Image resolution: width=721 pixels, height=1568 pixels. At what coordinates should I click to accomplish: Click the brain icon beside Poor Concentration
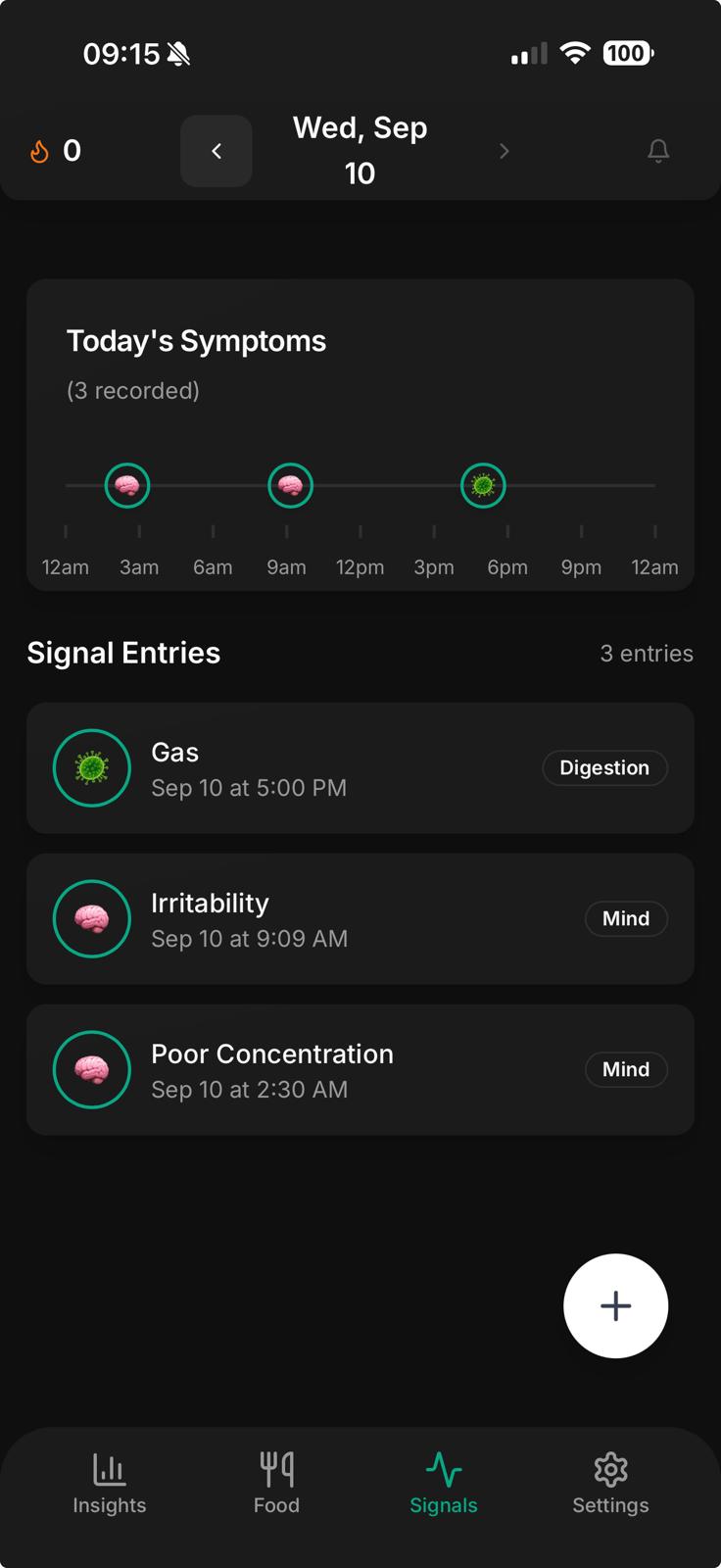[x=92, y=1070]
